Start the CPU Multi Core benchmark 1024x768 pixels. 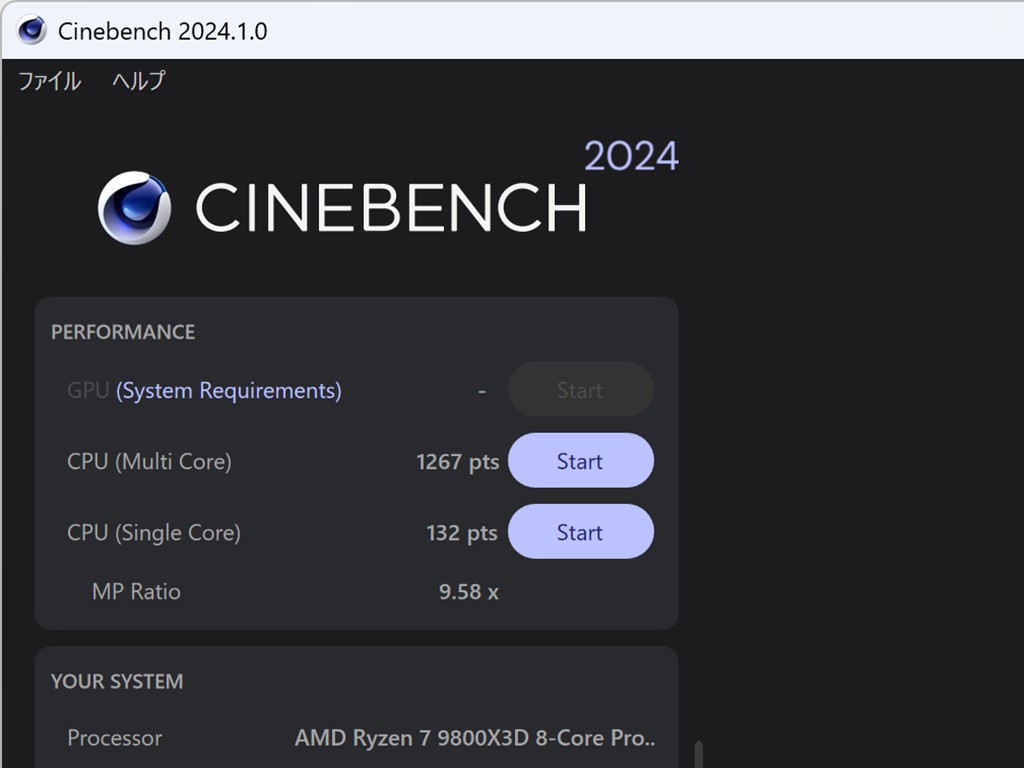(580, 461)
